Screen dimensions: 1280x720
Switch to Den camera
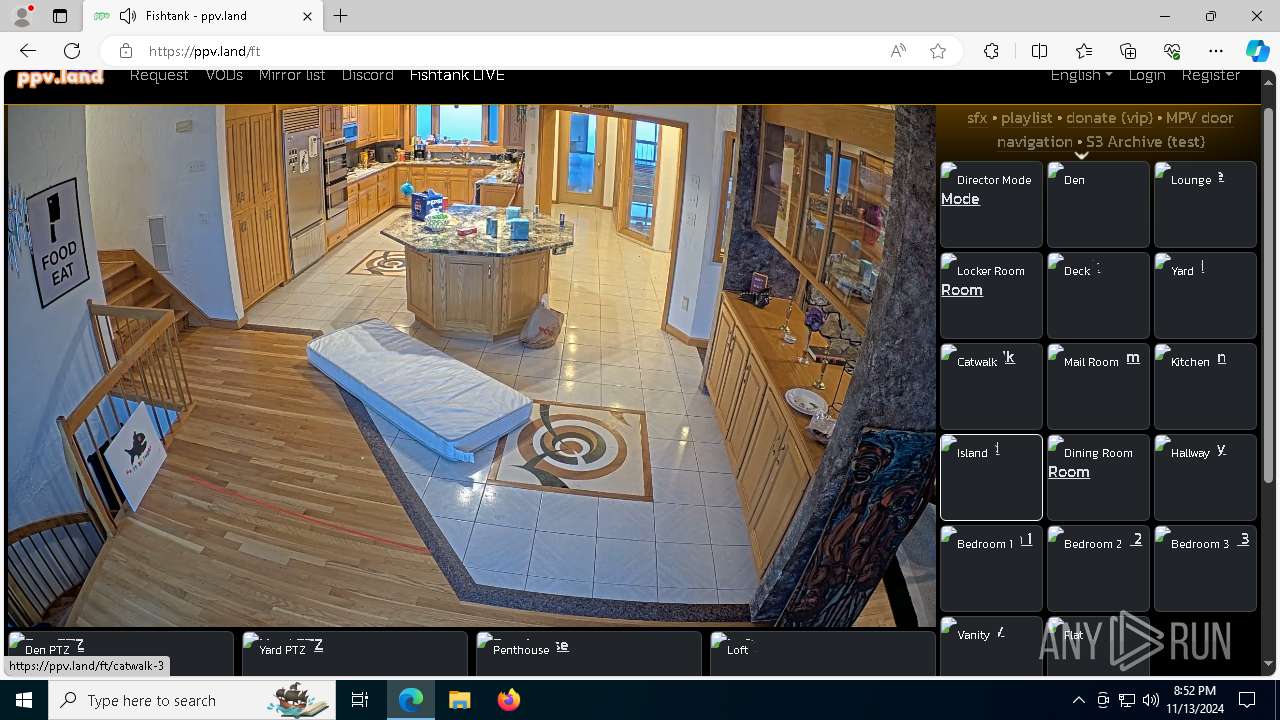[1098, 204]
